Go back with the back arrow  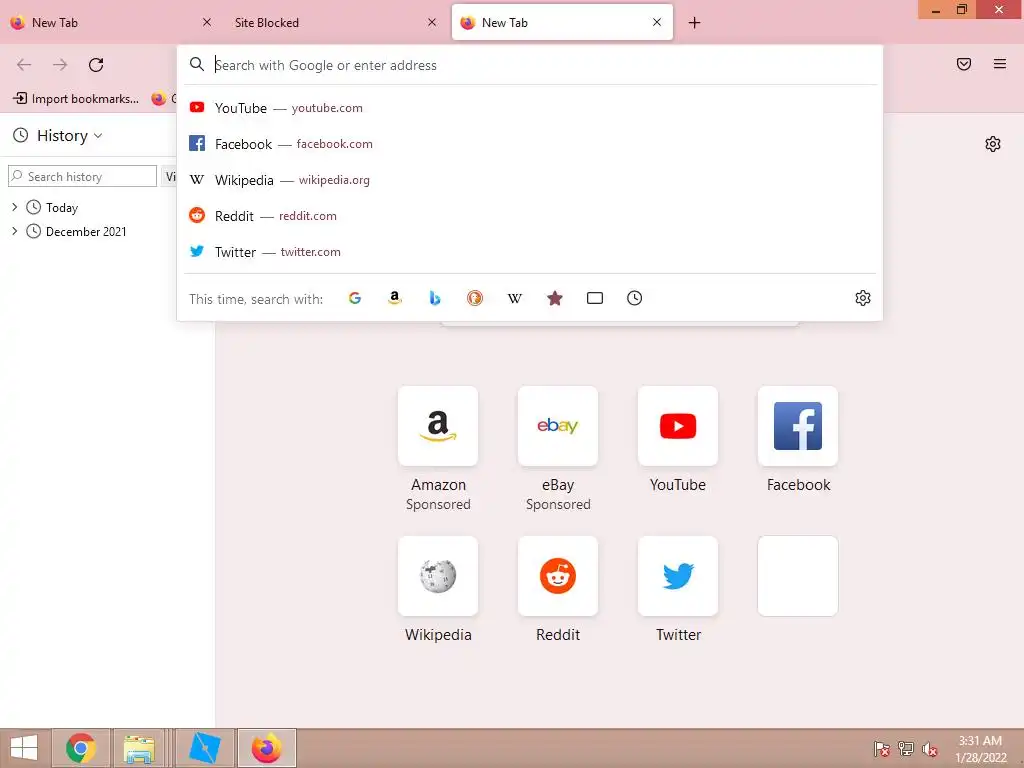[x=24, y=65]
